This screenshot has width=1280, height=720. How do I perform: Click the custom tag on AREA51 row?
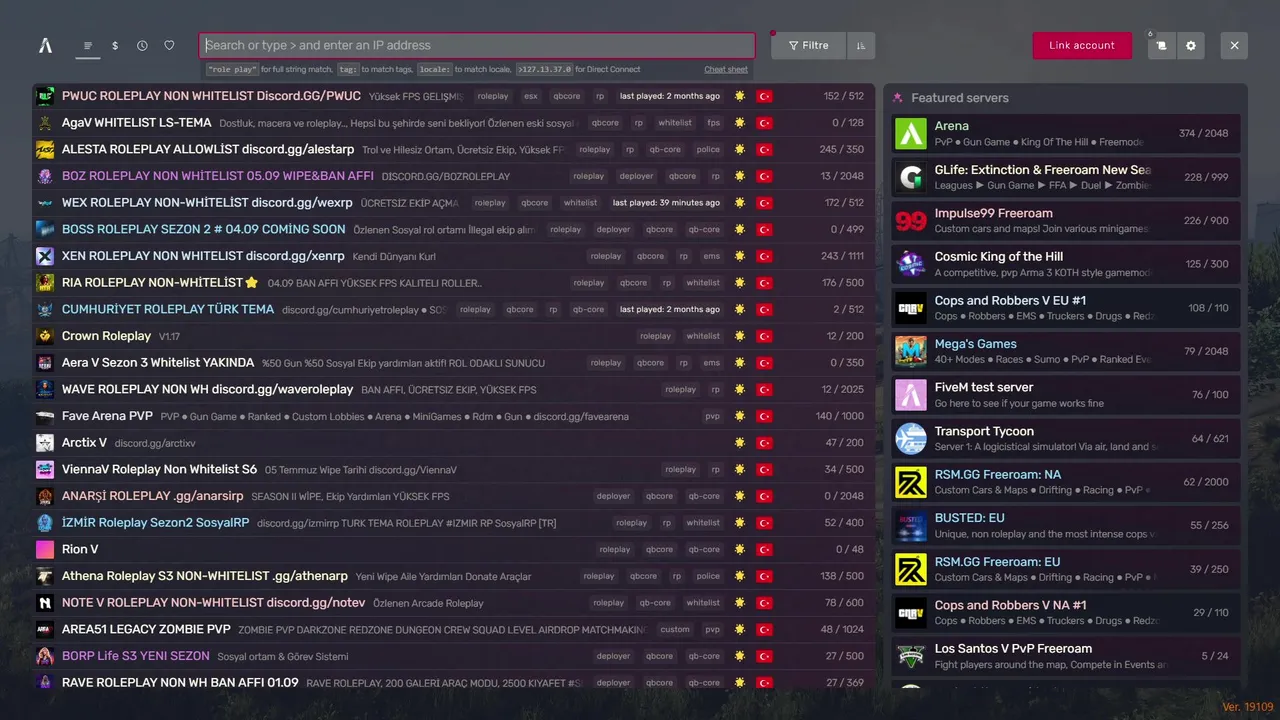(x=676, y=629)
